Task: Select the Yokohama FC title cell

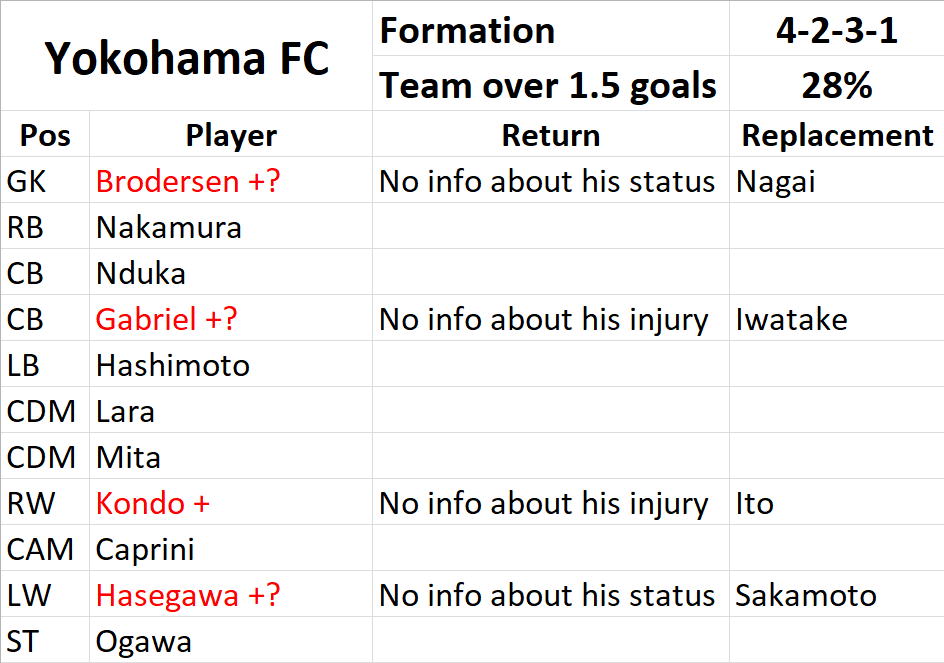Action: [187, 56]
